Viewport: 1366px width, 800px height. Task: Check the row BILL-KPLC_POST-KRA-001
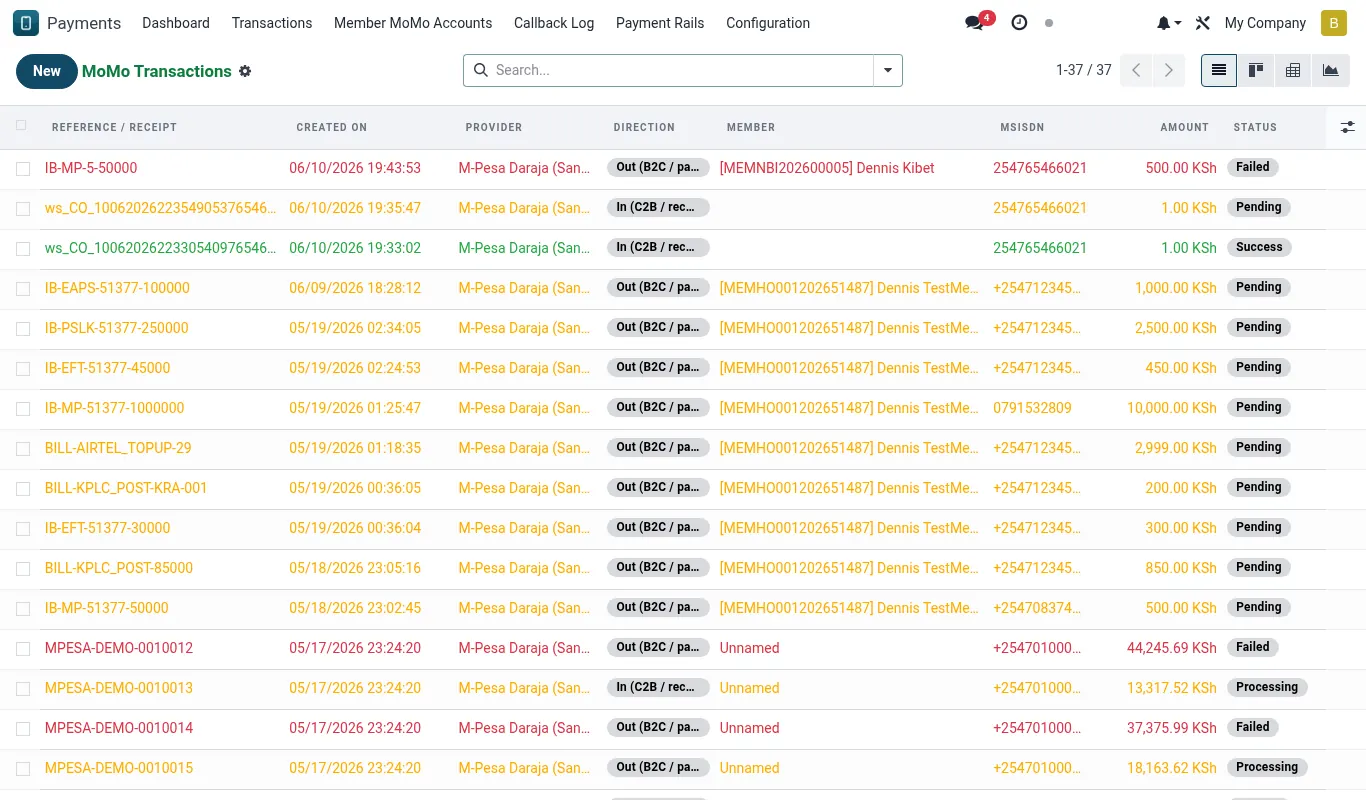pyautogui.click(x=23, y=489)
